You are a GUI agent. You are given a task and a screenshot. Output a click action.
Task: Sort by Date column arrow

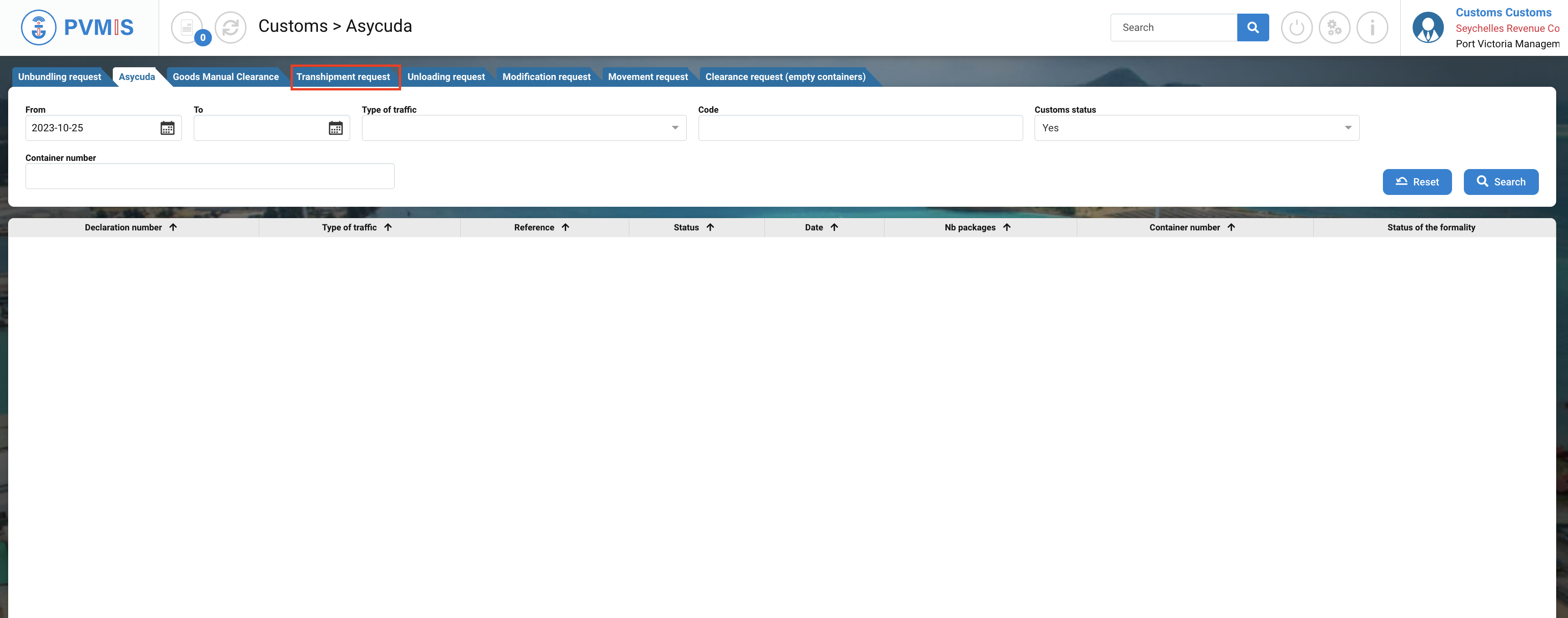[x=834, y=228]
